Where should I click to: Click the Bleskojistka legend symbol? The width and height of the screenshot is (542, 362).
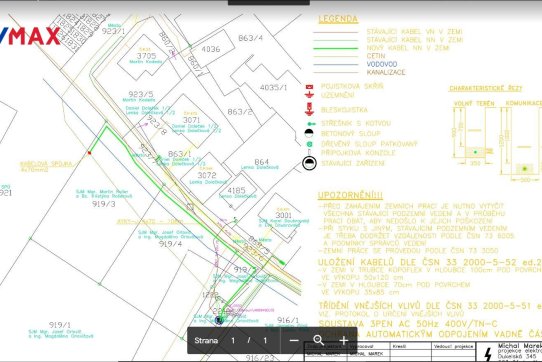click(x=309, y=109)
